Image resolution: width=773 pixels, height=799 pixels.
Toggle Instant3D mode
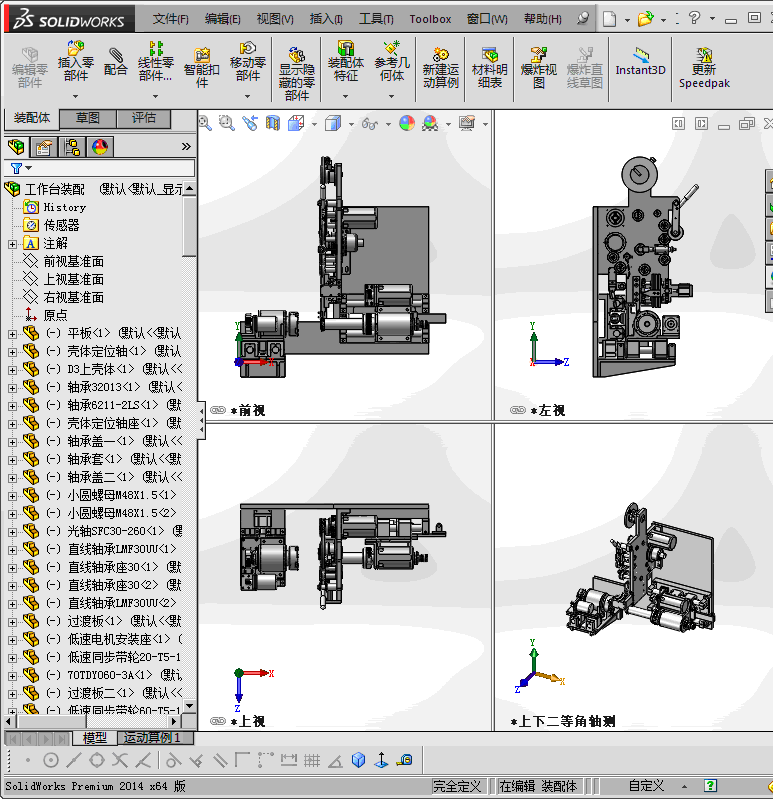(x=640, y=60)
